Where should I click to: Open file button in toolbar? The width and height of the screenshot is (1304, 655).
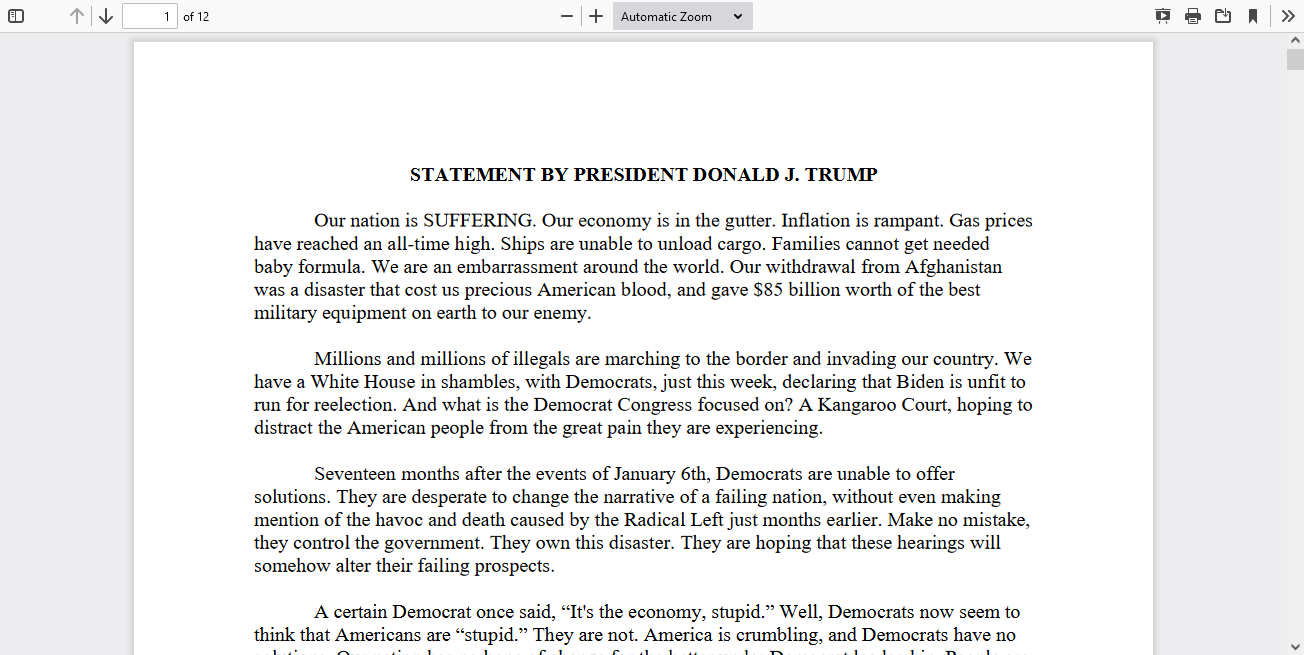coord(1223,16)
